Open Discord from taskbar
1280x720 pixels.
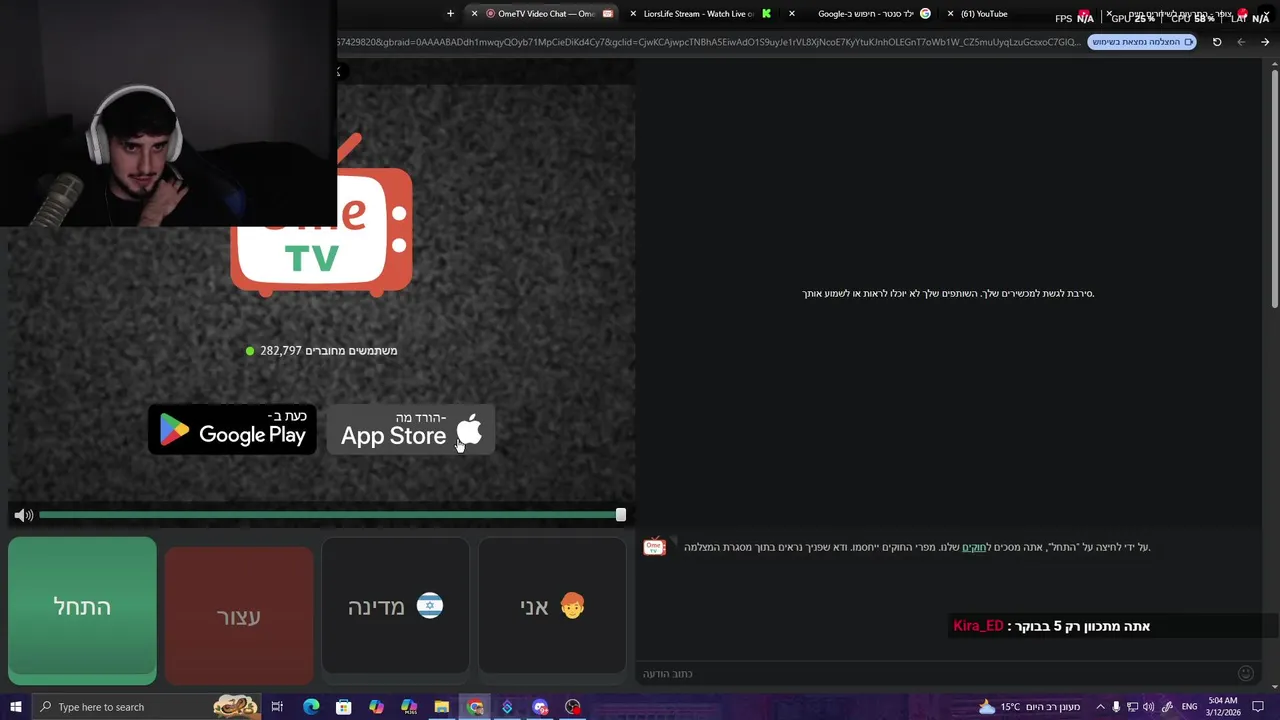point(540,707)
